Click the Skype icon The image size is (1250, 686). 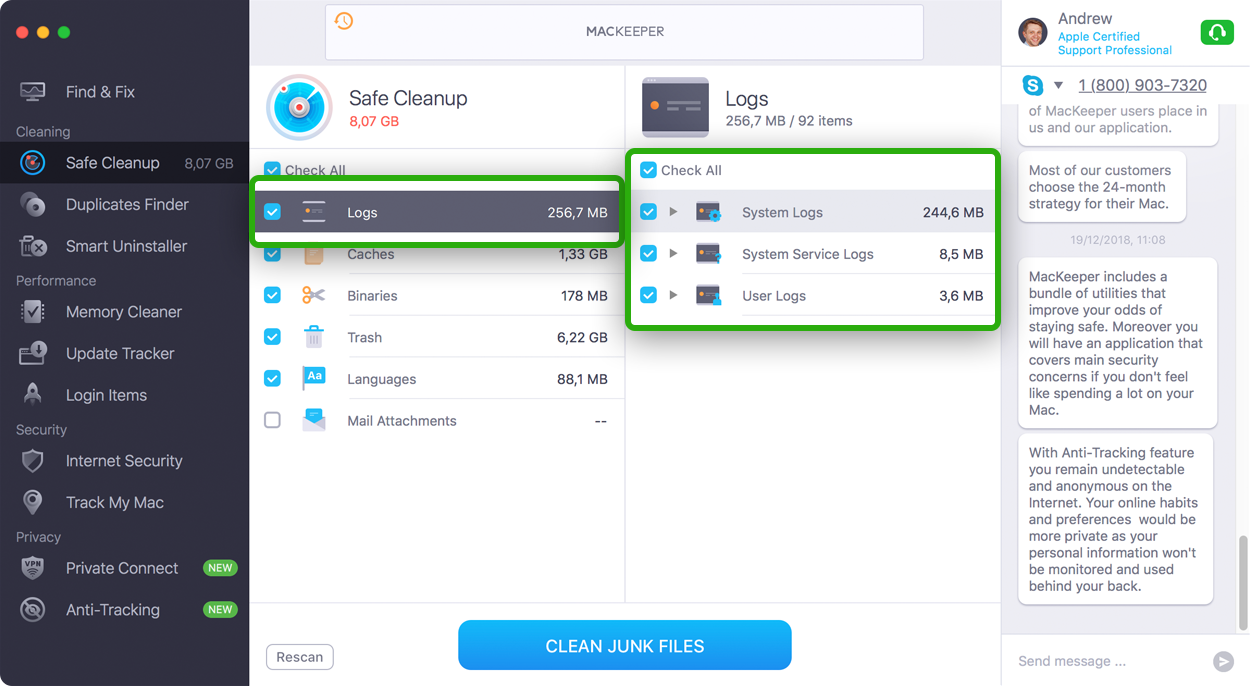tap(1032, 85)
